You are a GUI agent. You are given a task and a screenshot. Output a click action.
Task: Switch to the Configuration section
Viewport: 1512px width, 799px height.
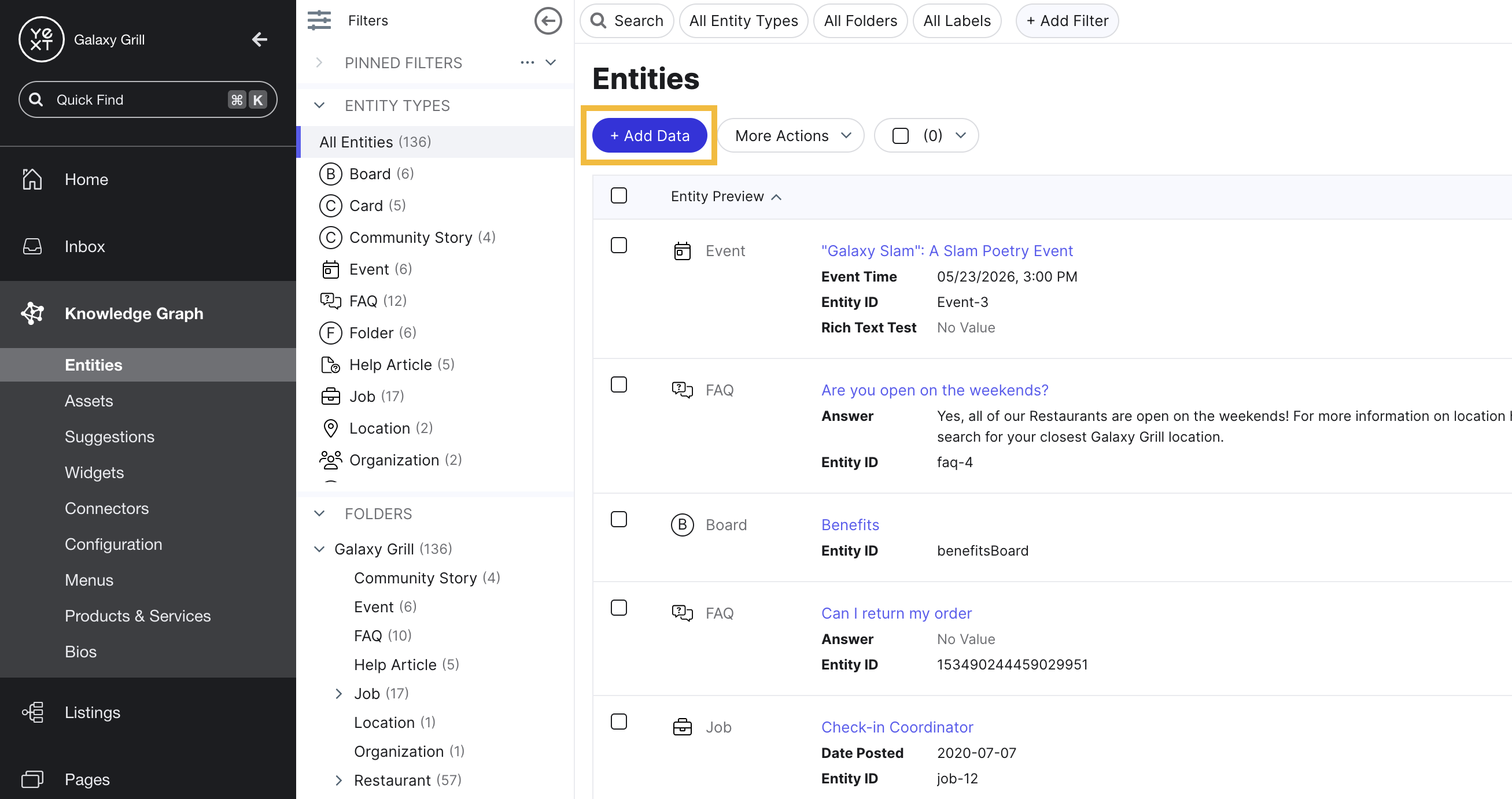(113, 544)
